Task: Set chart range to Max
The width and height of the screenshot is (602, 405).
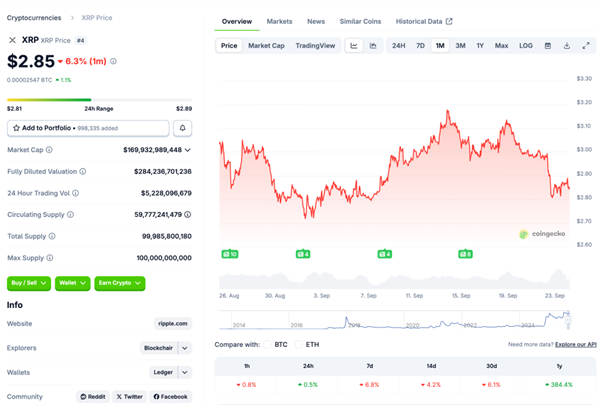Action: pos(501,46)
